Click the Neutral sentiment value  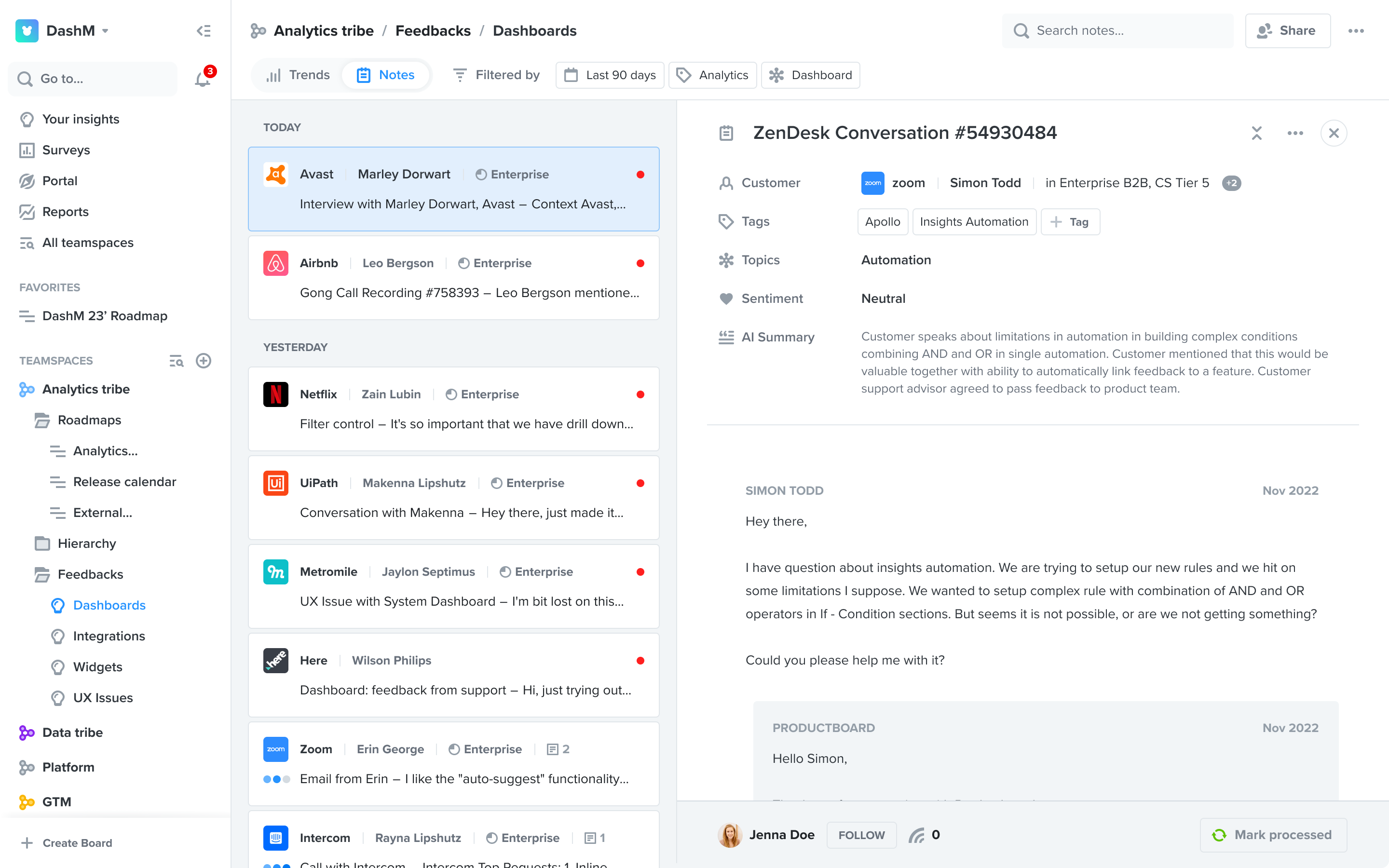(884, 298)
